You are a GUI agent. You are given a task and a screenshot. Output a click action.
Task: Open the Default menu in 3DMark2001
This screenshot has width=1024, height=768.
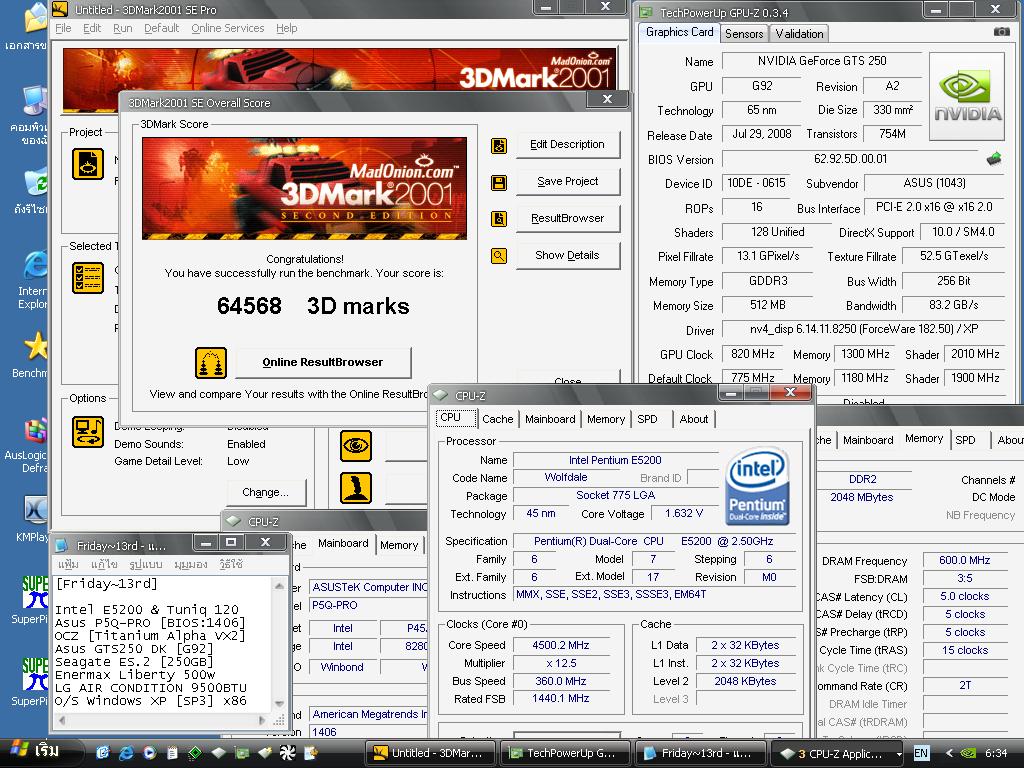click(161, 28)
